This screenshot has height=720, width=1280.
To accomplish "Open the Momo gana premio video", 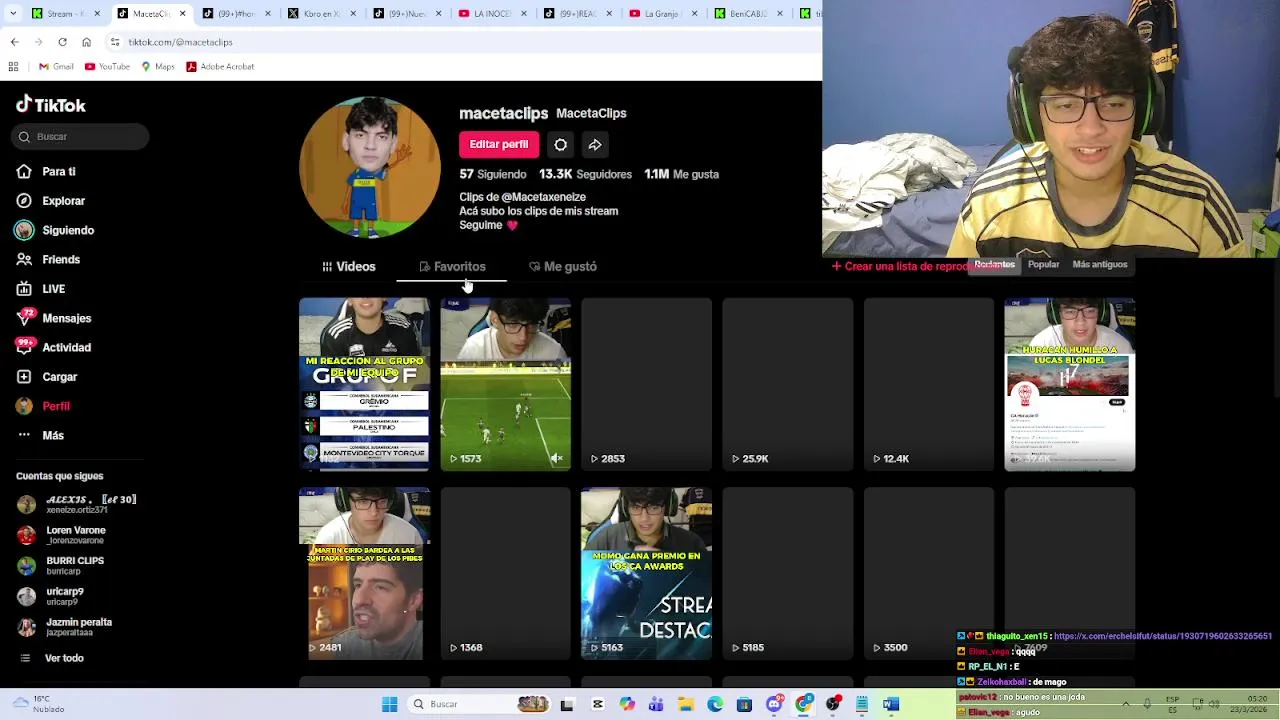I will [646, 574].
